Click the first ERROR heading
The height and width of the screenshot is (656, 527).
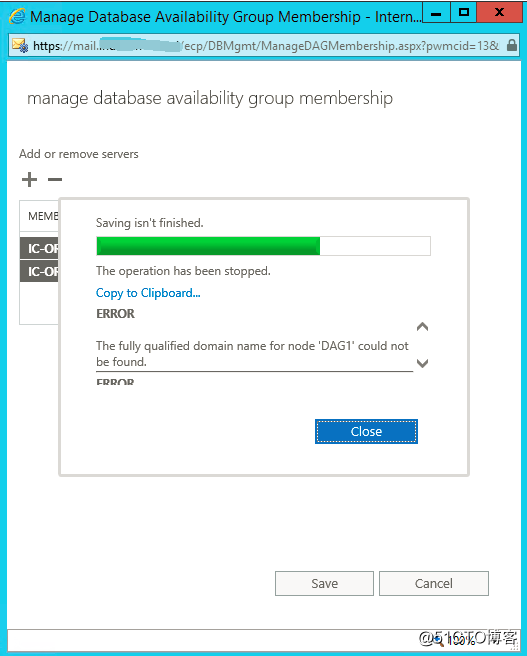tap(115, 313)
